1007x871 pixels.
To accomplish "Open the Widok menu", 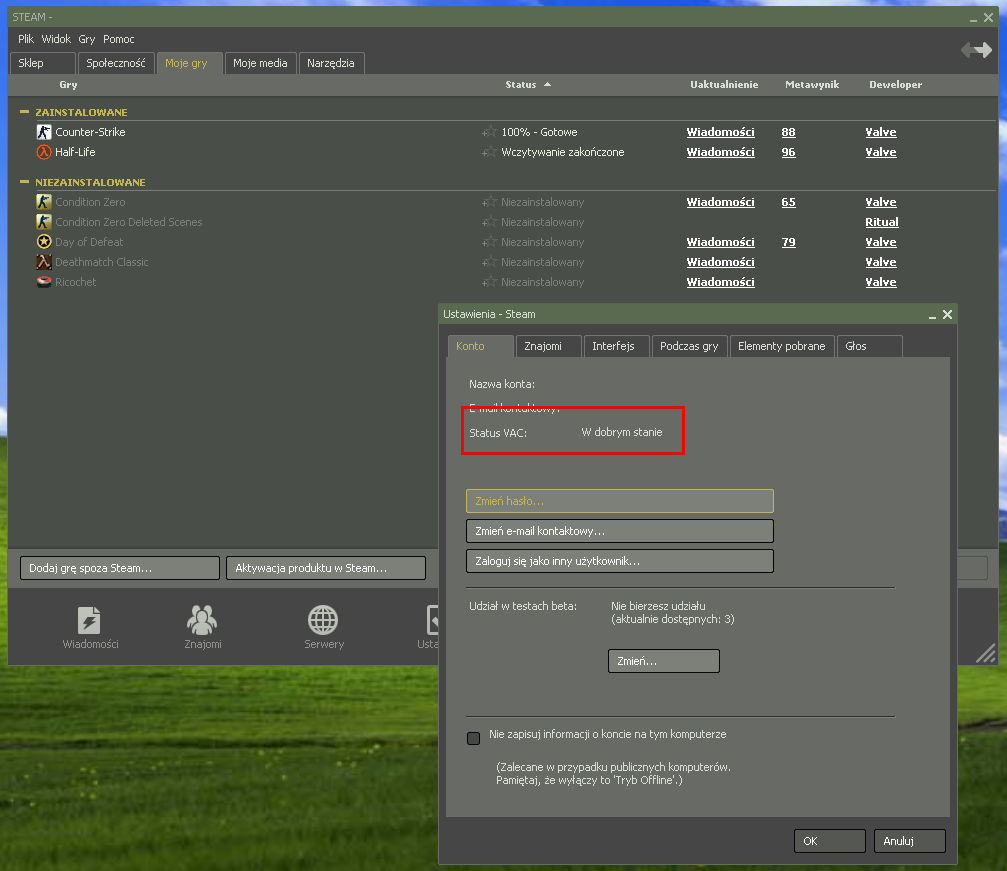I will point(56,39).
